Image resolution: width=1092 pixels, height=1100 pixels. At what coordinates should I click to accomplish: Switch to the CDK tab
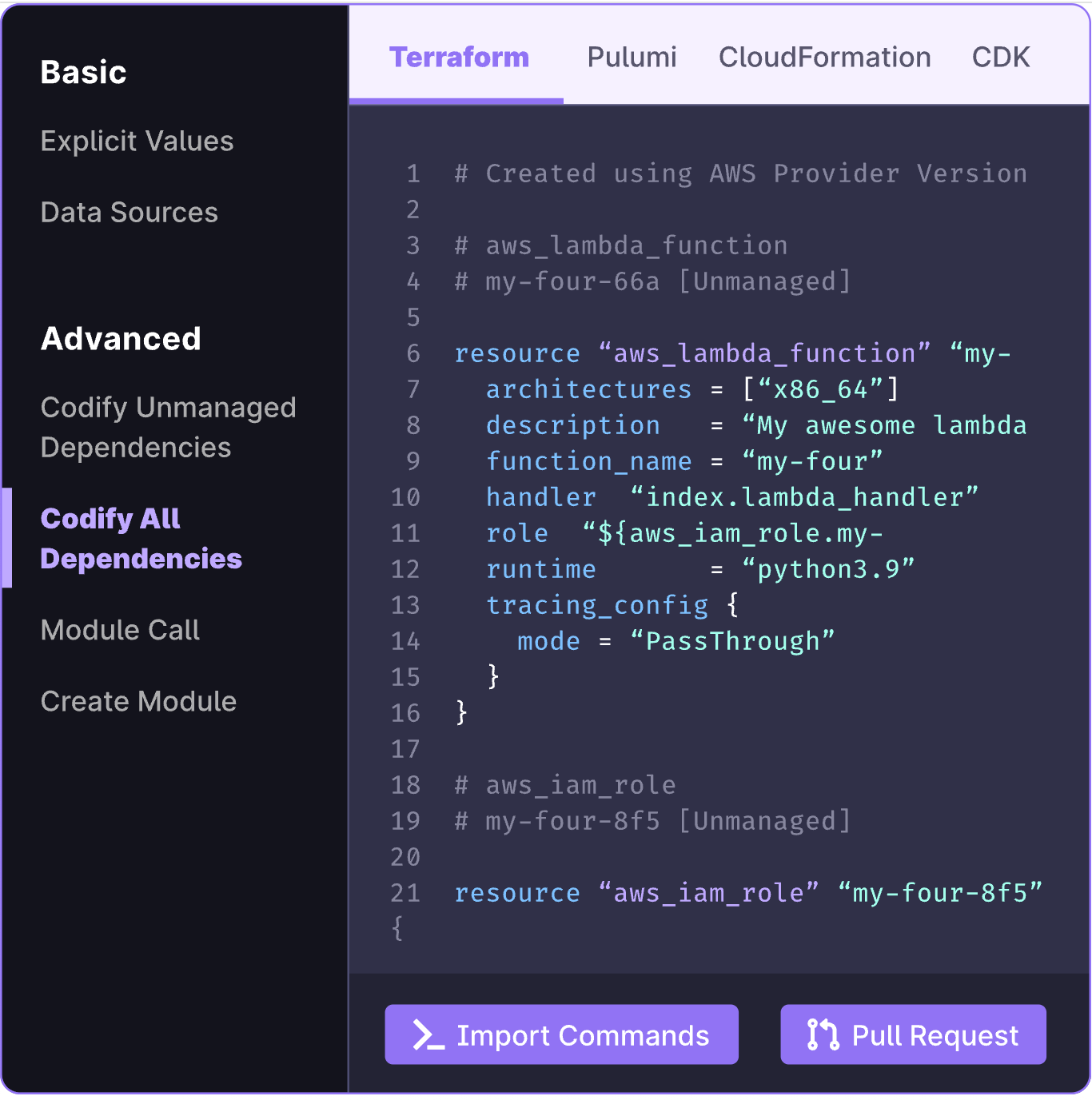click(x=1001, y=58)
